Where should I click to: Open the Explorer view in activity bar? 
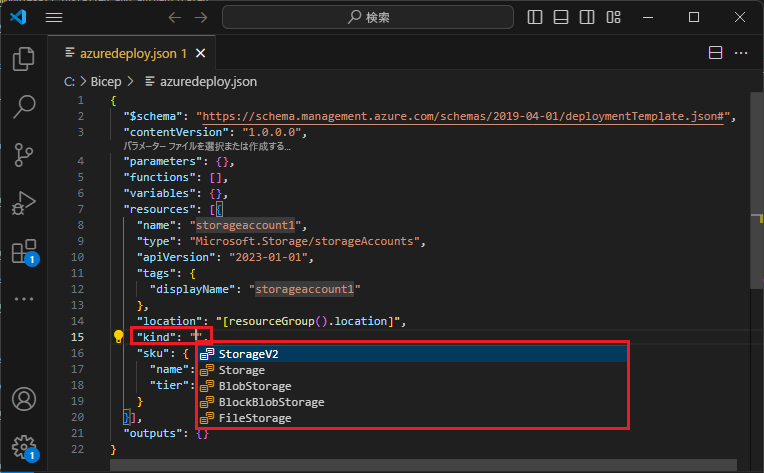(x=23, y=59)
